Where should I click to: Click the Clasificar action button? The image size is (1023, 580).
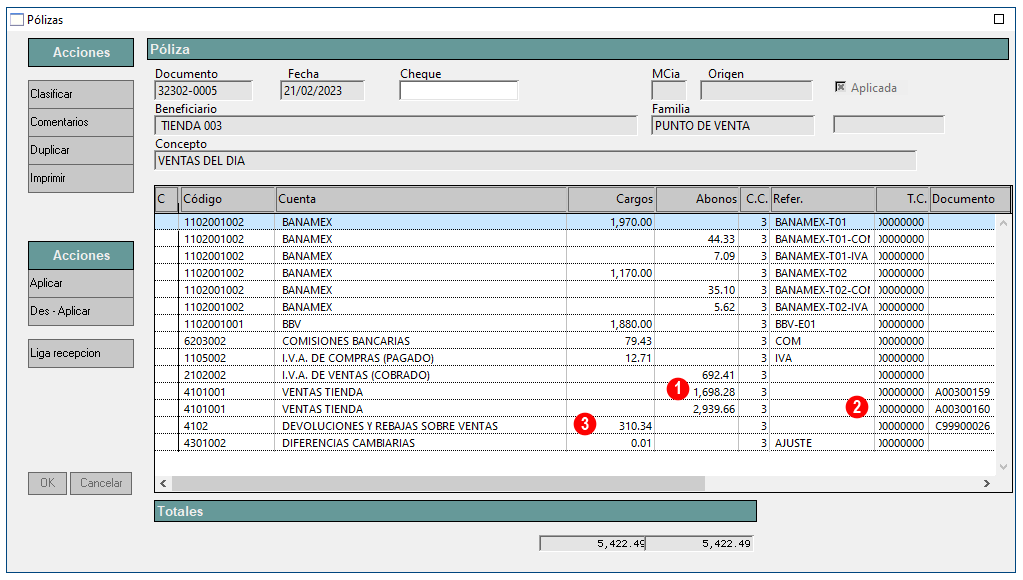(x=81, y=94)
